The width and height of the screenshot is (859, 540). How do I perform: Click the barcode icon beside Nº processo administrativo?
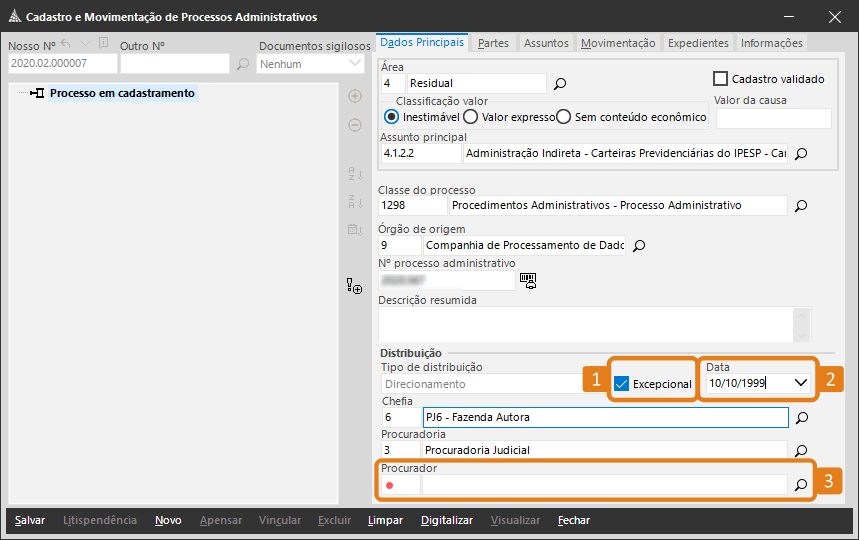[x=528, y=281]
